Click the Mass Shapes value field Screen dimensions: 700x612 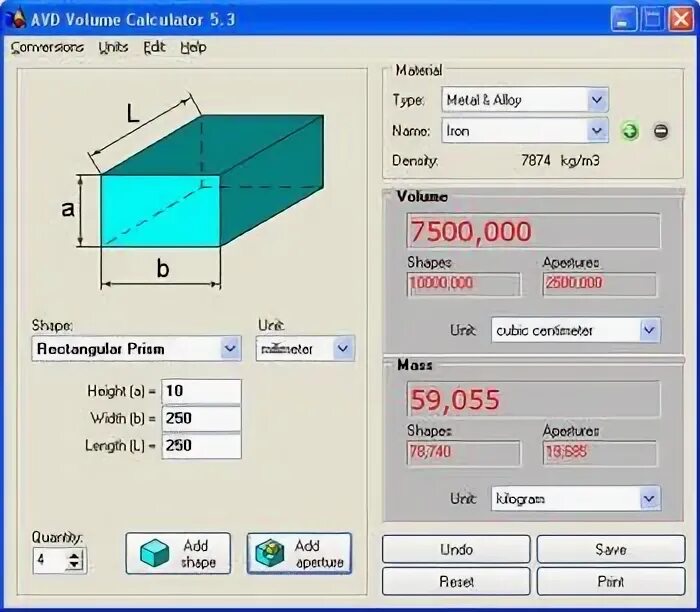pyautogui.click(x=463, y=453)
